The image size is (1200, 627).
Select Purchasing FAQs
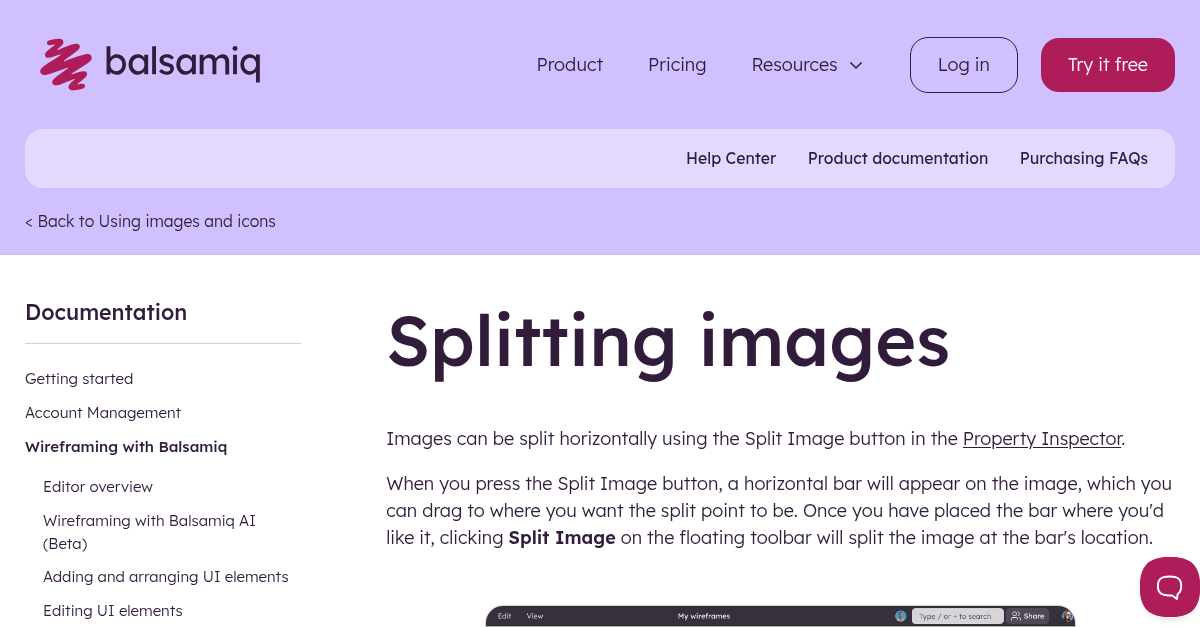pos(1084,158)
